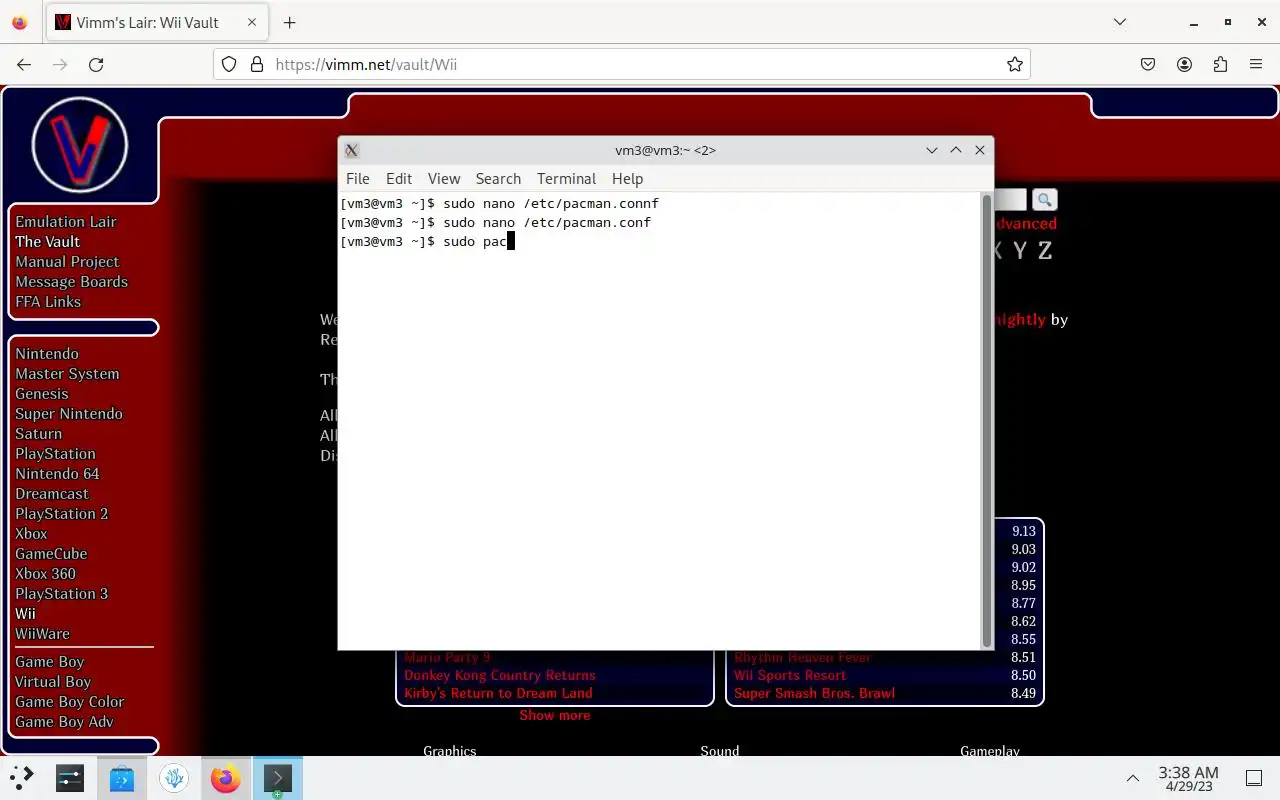1280x800 pixels.
Task: Focus the Firefox URL address bar
Action: [620, 64]
